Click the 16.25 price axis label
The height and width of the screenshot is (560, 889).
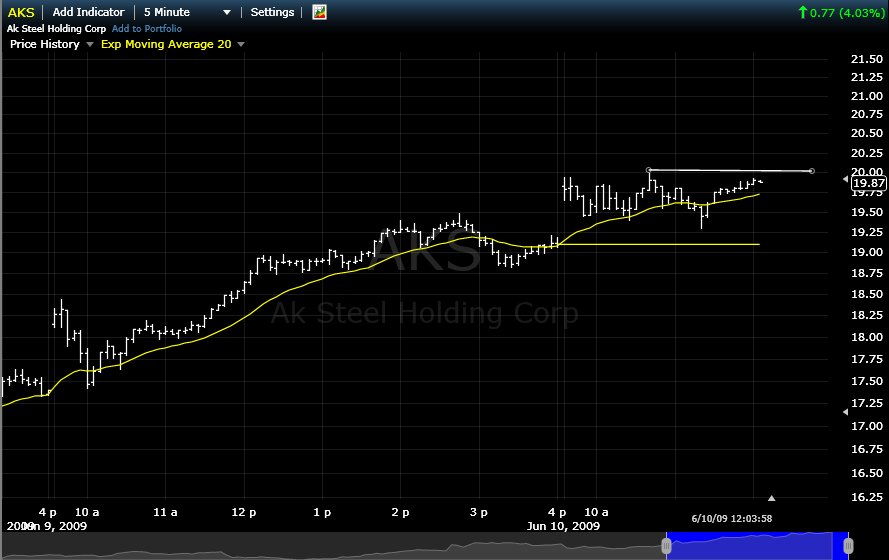click(867, 497)
